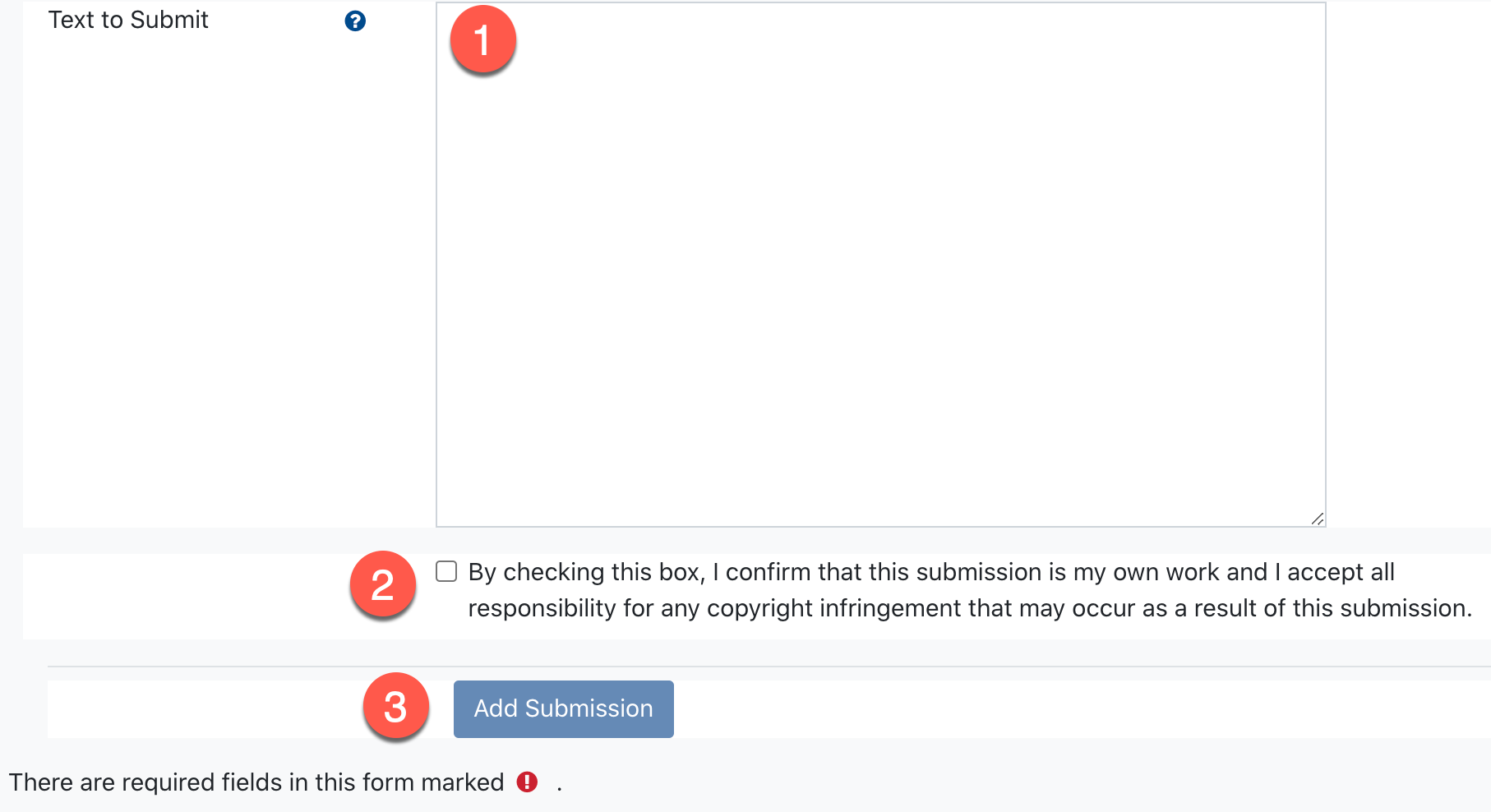
Task: Click the blue circular help tooltip icon
Action: point(355,21)
